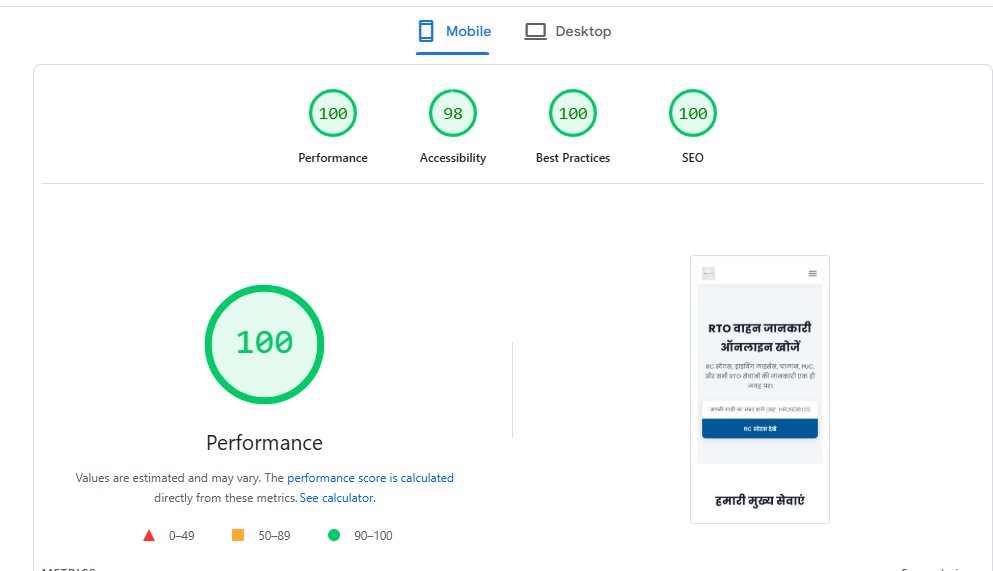Click the SEO 100 score gauge
The image size is (993, 571).
(x=693, y=114)
